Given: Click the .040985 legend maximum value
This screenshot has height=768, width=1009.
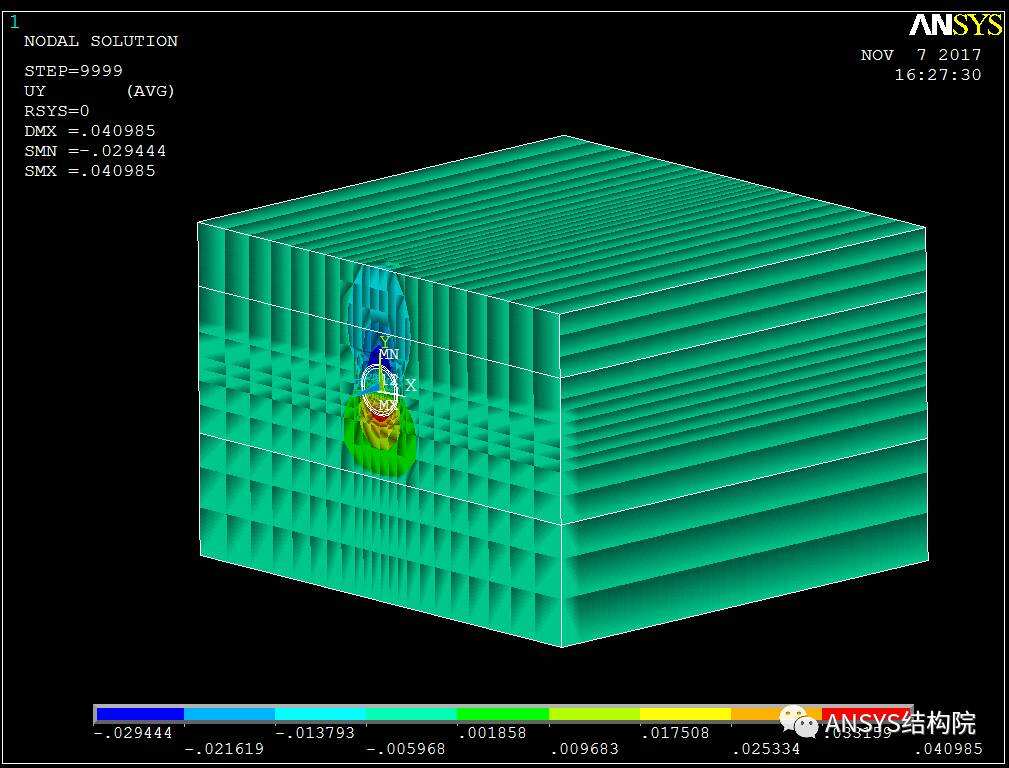Looking at the screenshot, I should point(949,749).
